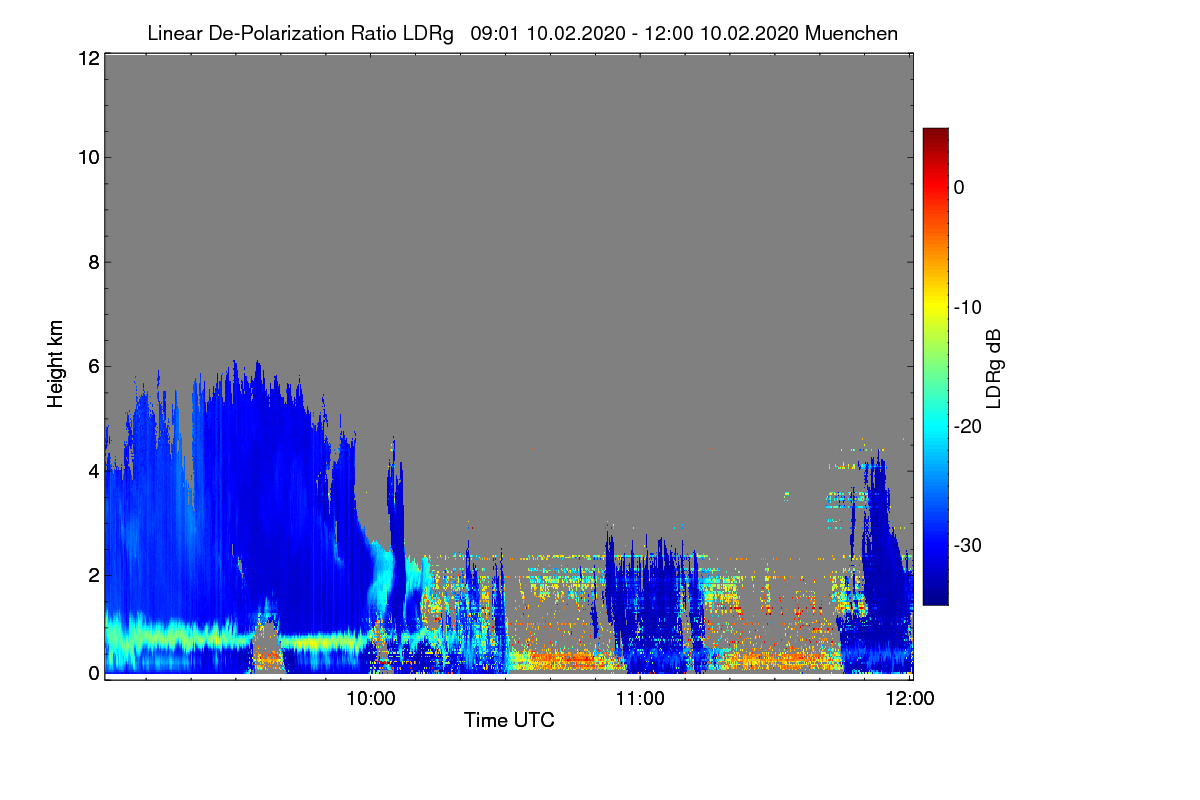Click the dark red top of colorbar

[935, 134]
